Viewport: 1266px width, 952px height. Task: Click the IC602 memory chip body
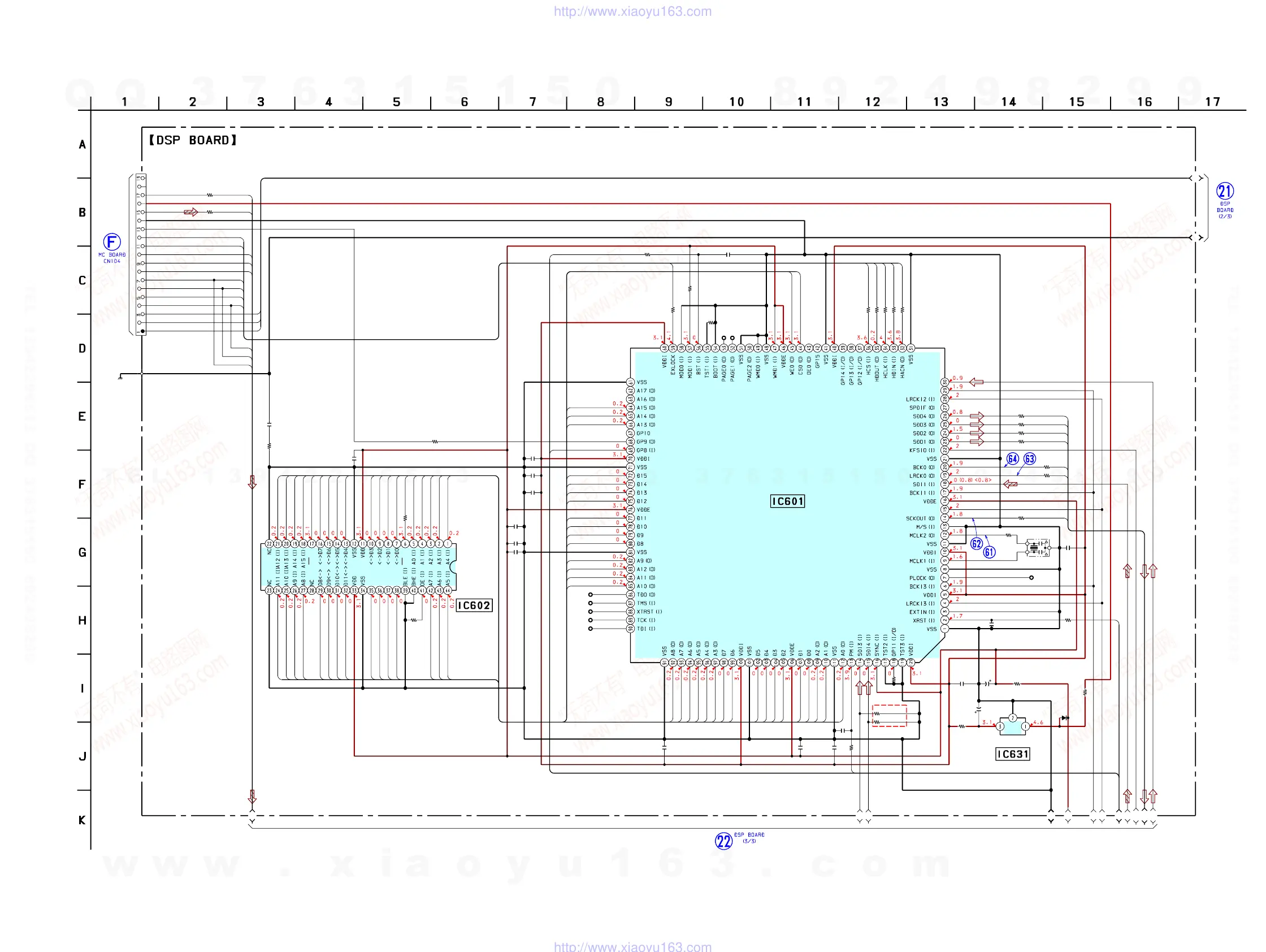pyautogui.click(x=358, y=567)
